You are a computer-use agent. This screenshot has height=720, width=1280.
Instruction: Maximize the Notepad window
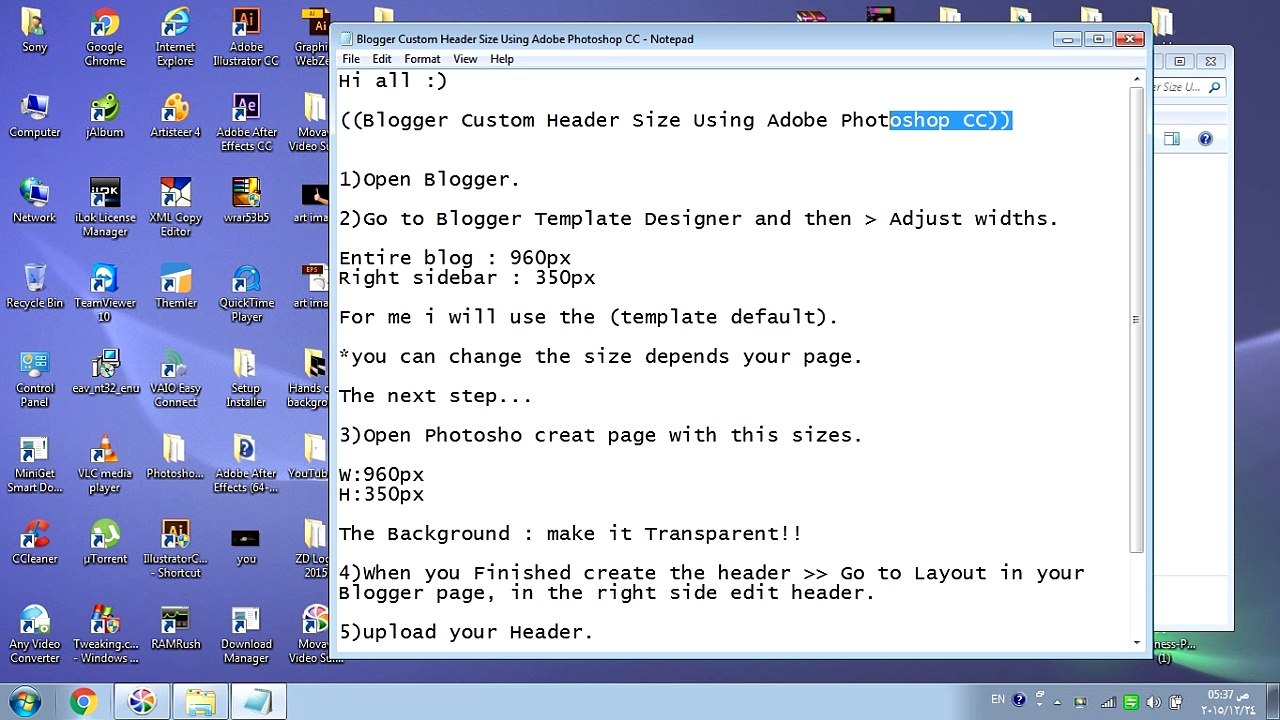(1098, 39)
